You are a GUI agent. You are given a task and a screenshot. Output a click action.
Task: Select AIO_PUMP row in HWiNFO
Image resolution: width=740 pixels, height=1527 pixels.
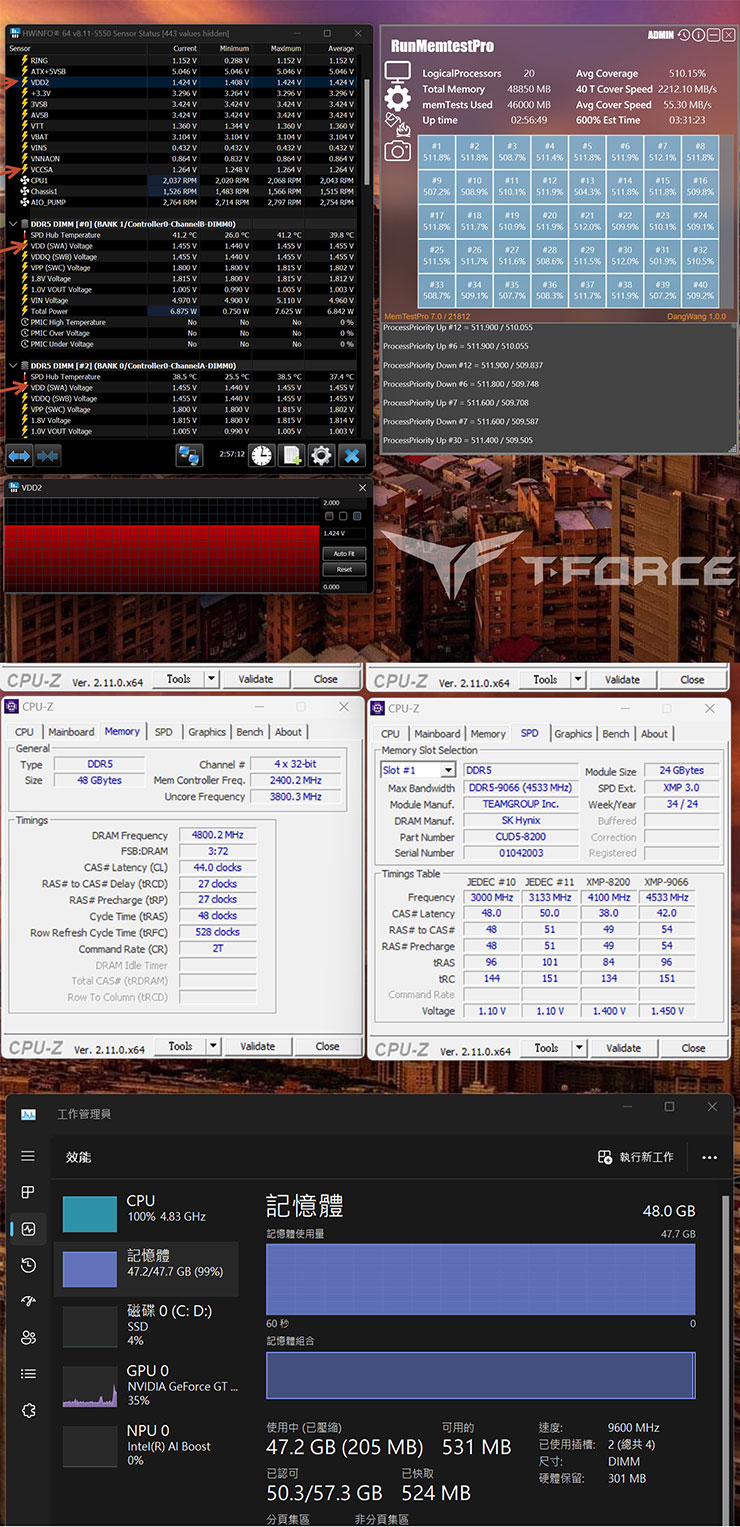[x=186, y=202]
